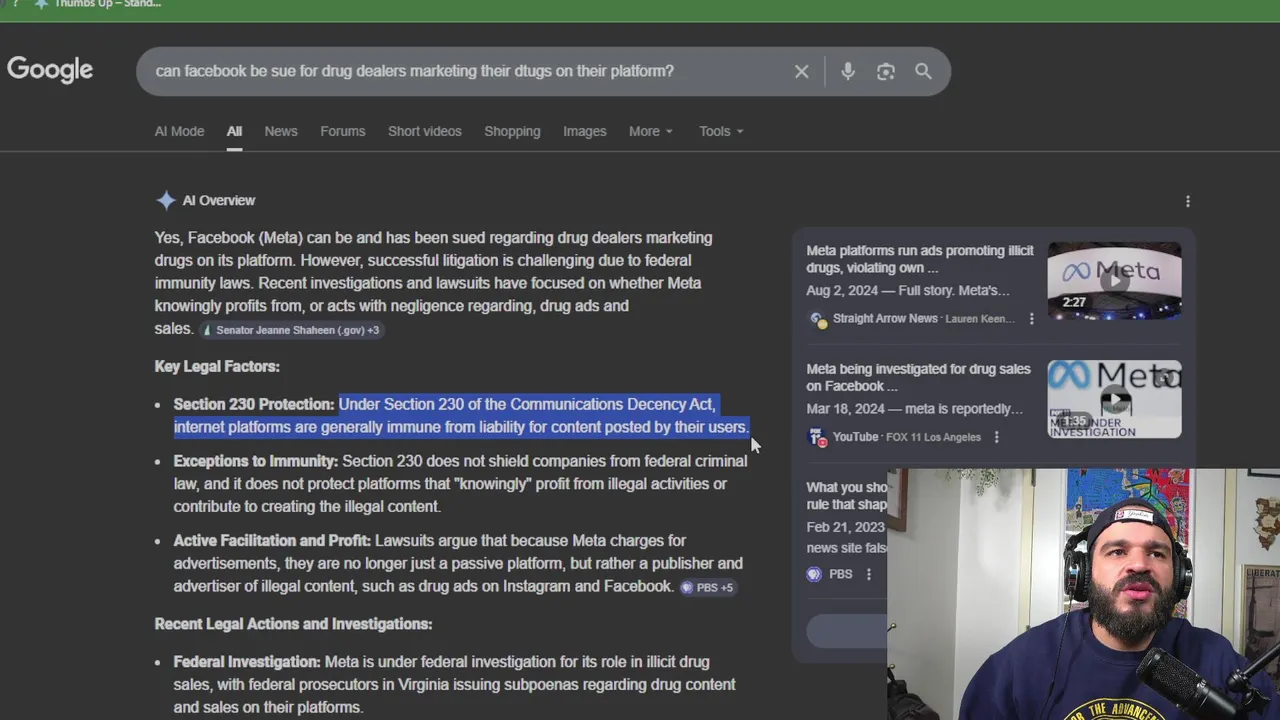Viewport: 1280px width, 720px height.
Task: Click the AI Overview sparkle icon
Action: [x=166, y=200]
